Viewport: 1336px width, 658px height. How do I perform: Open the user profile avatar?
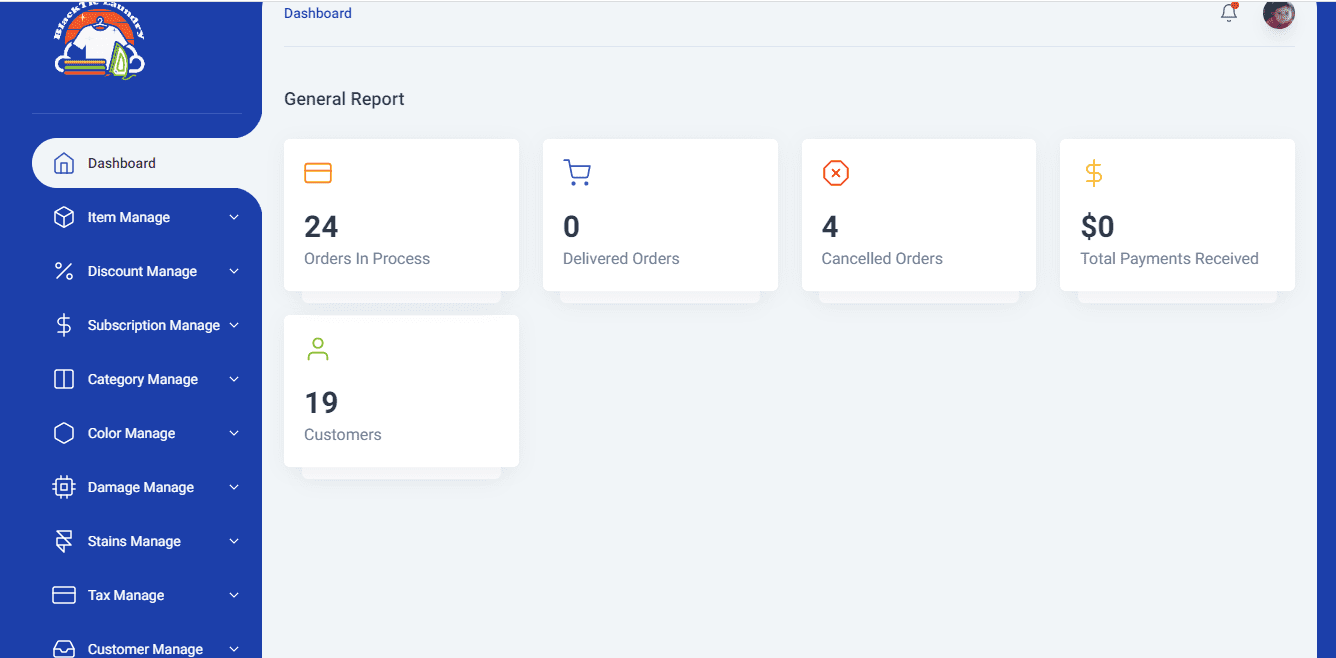click(x=1278, y=14)
